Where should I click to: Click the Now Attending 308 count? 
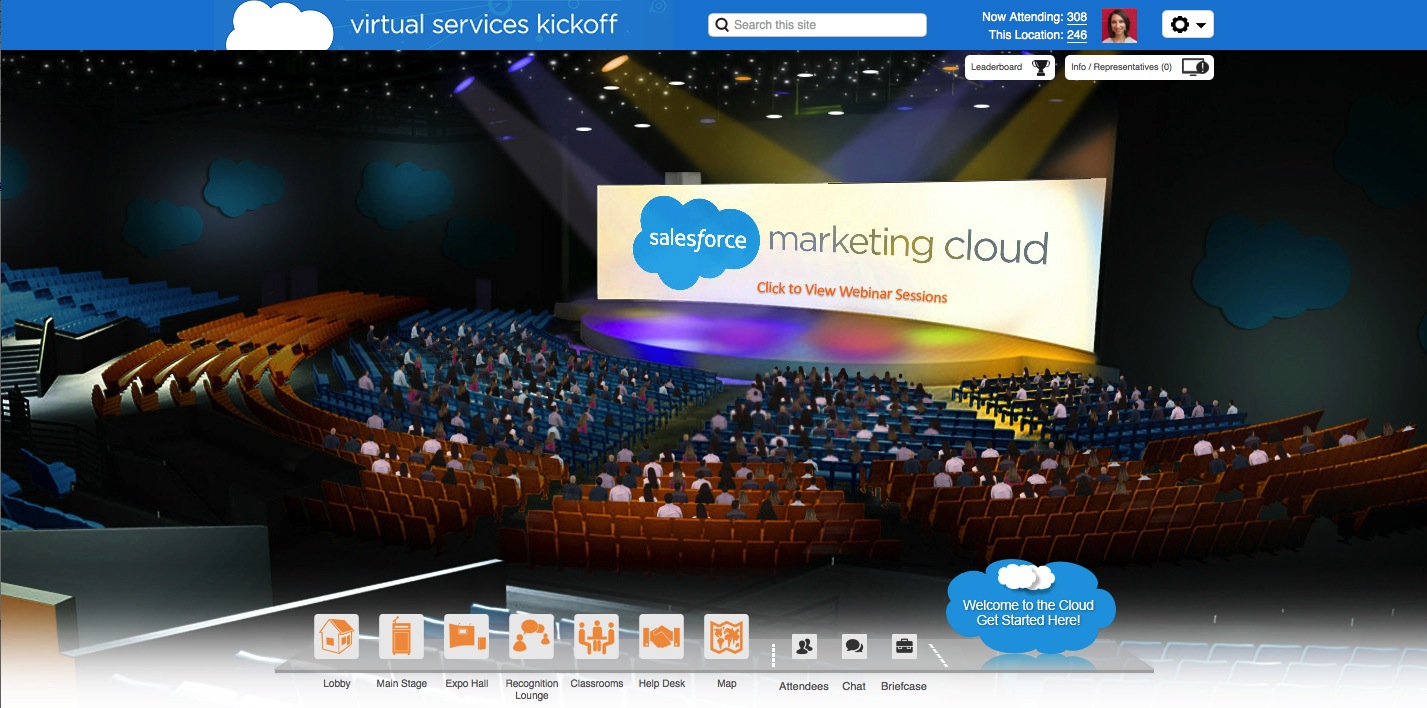point(1077,17)
